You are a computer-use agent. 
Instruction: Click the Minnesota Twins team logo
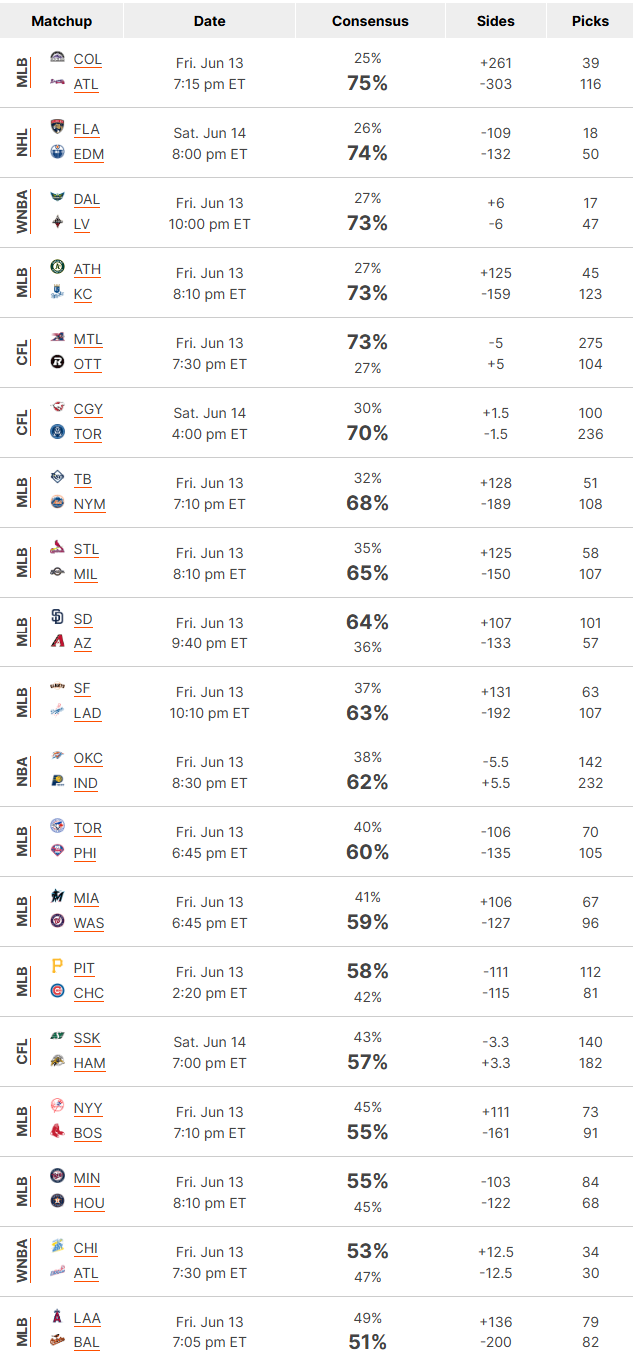(x=57, y=1177)
